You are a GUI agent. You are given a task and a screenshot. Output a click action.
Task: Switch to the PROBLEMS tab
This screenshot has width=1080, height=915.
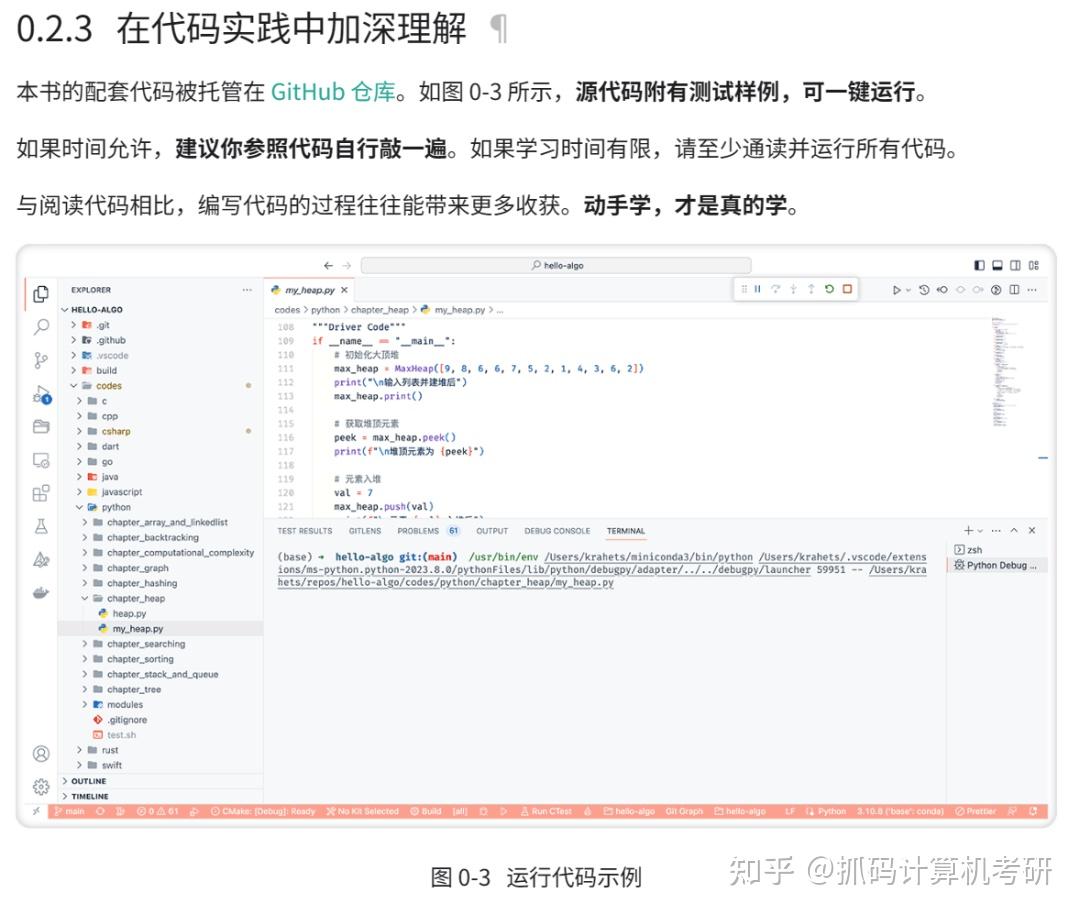tap(417, 531)
